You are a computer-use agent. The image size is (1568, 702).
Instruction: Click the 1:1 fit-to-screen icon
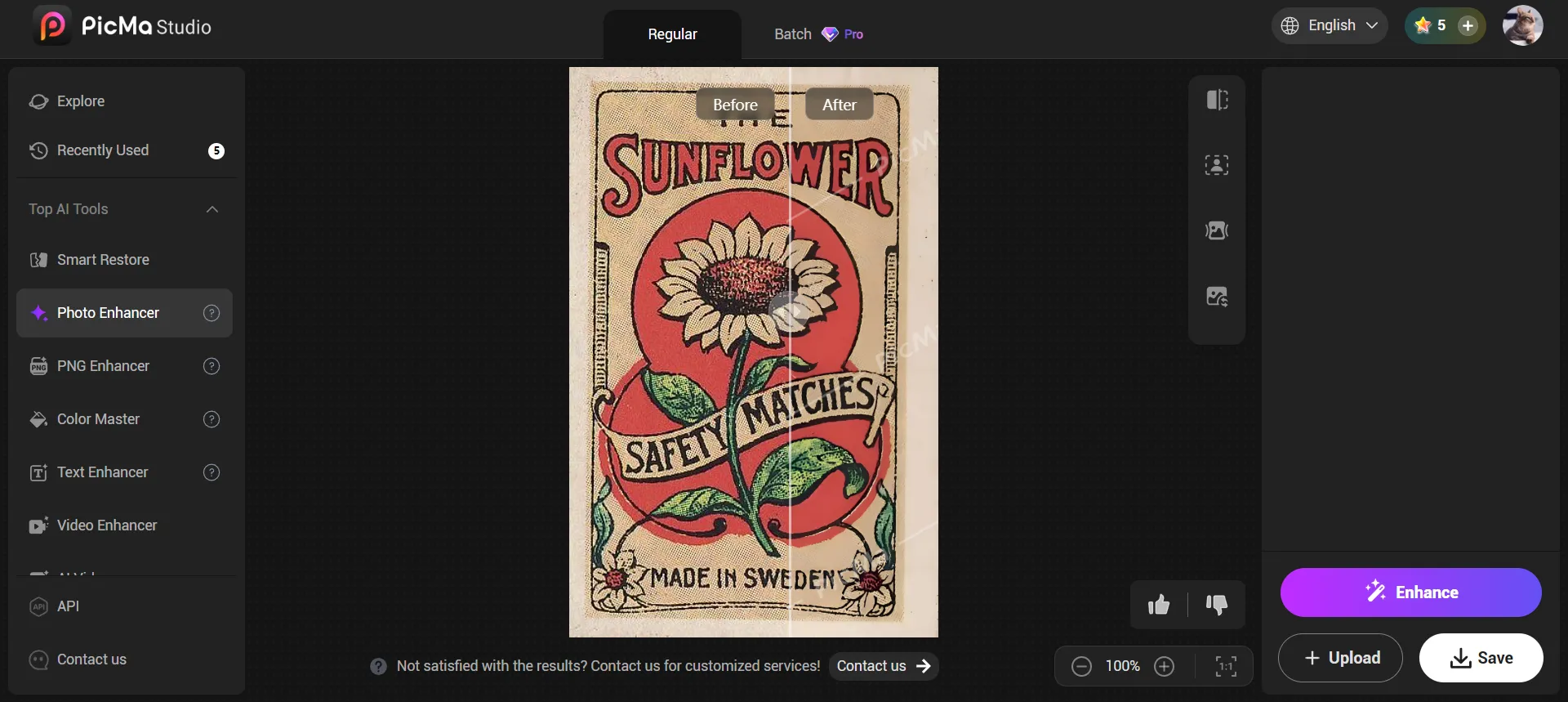pos(1226,666)
